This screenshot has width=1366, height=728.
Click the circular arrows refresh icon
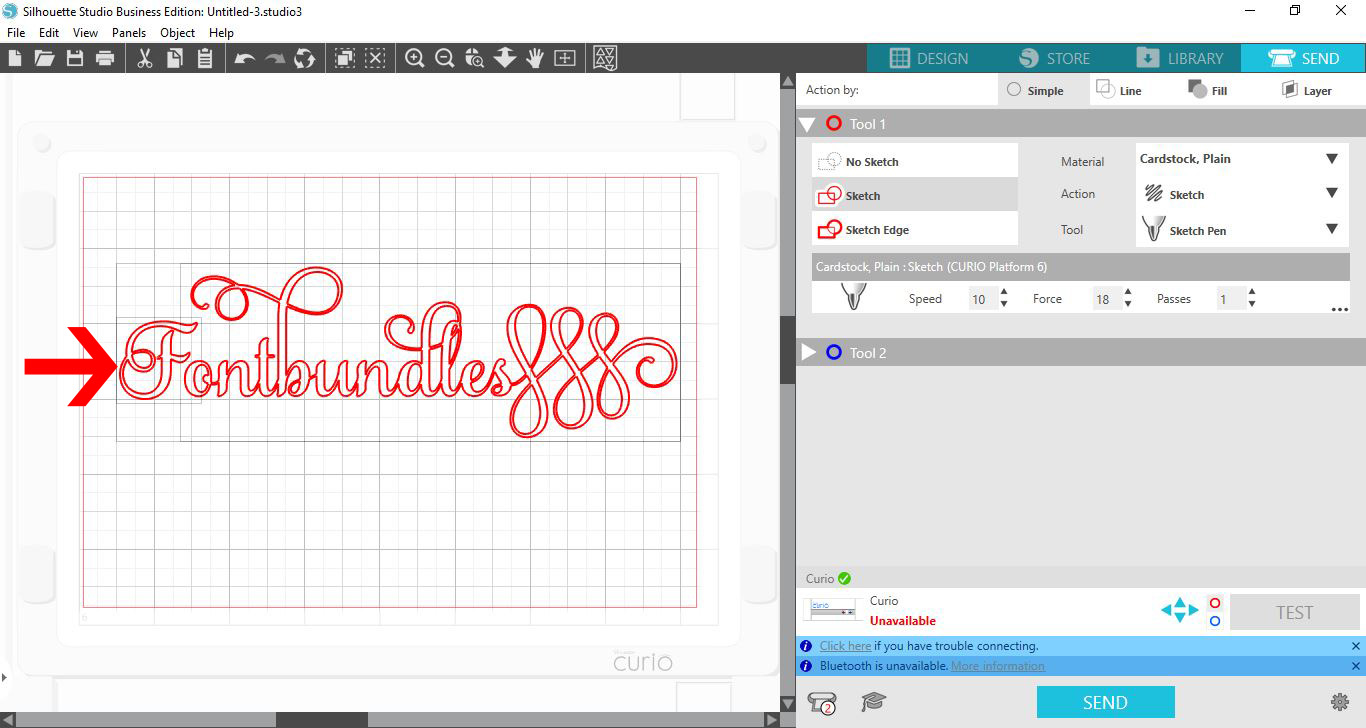[304, 58]
